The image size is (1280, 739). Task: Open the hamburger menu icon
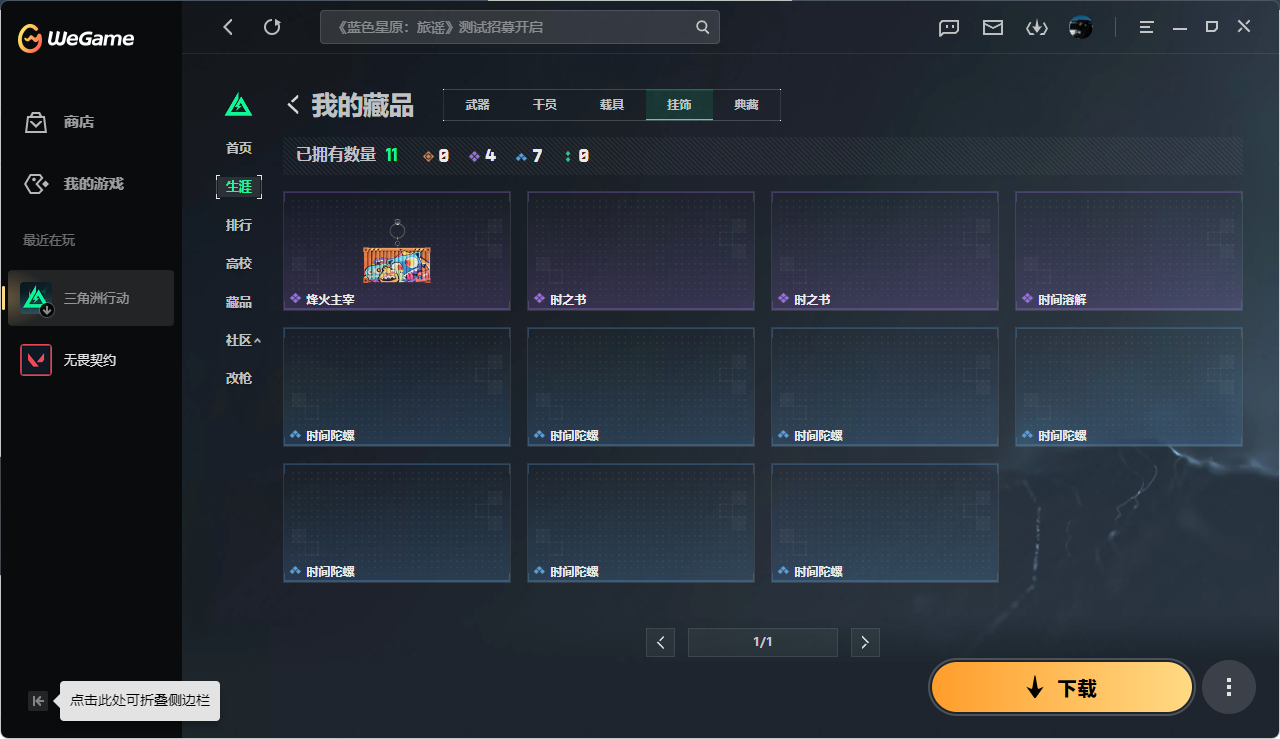tap(1147, 27)
